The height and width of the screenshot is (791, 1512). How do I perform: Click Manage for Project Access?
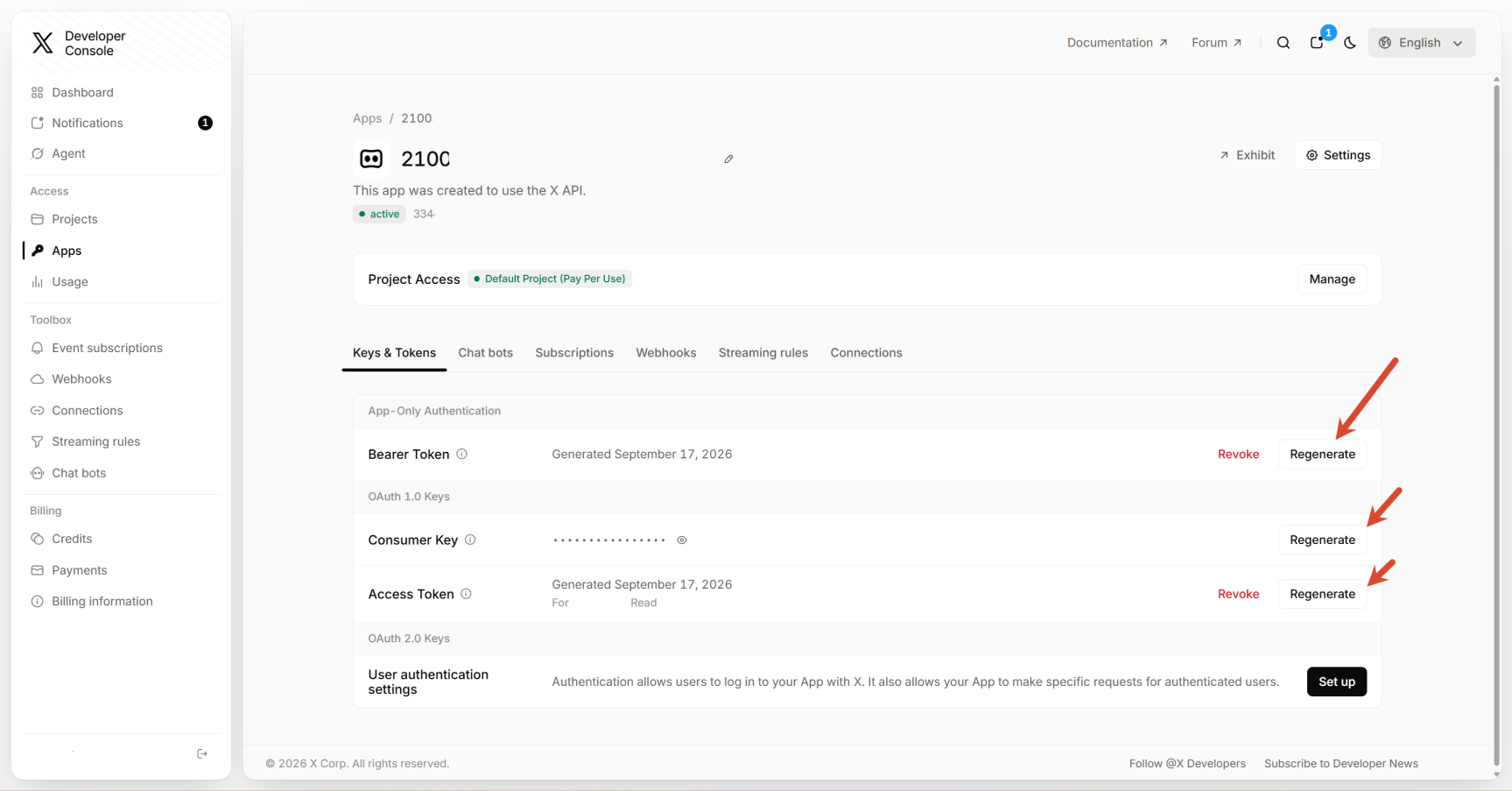click(x=1332, y=279)
